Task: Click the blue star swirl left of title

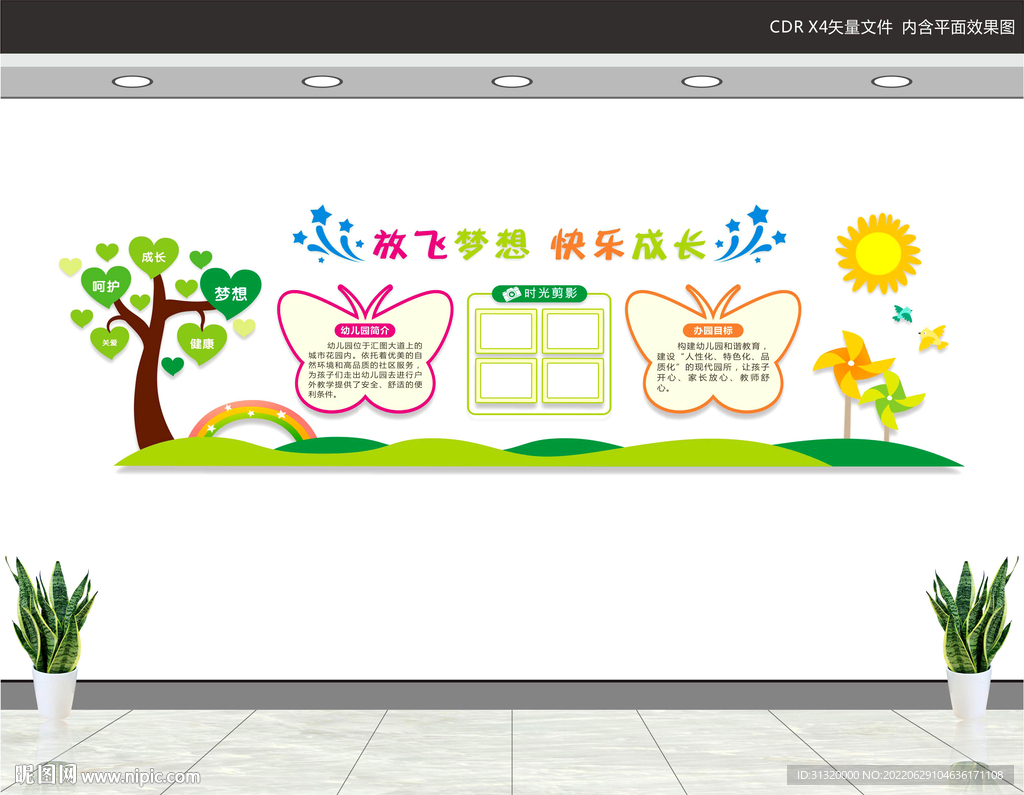Action: coord(328,235)
